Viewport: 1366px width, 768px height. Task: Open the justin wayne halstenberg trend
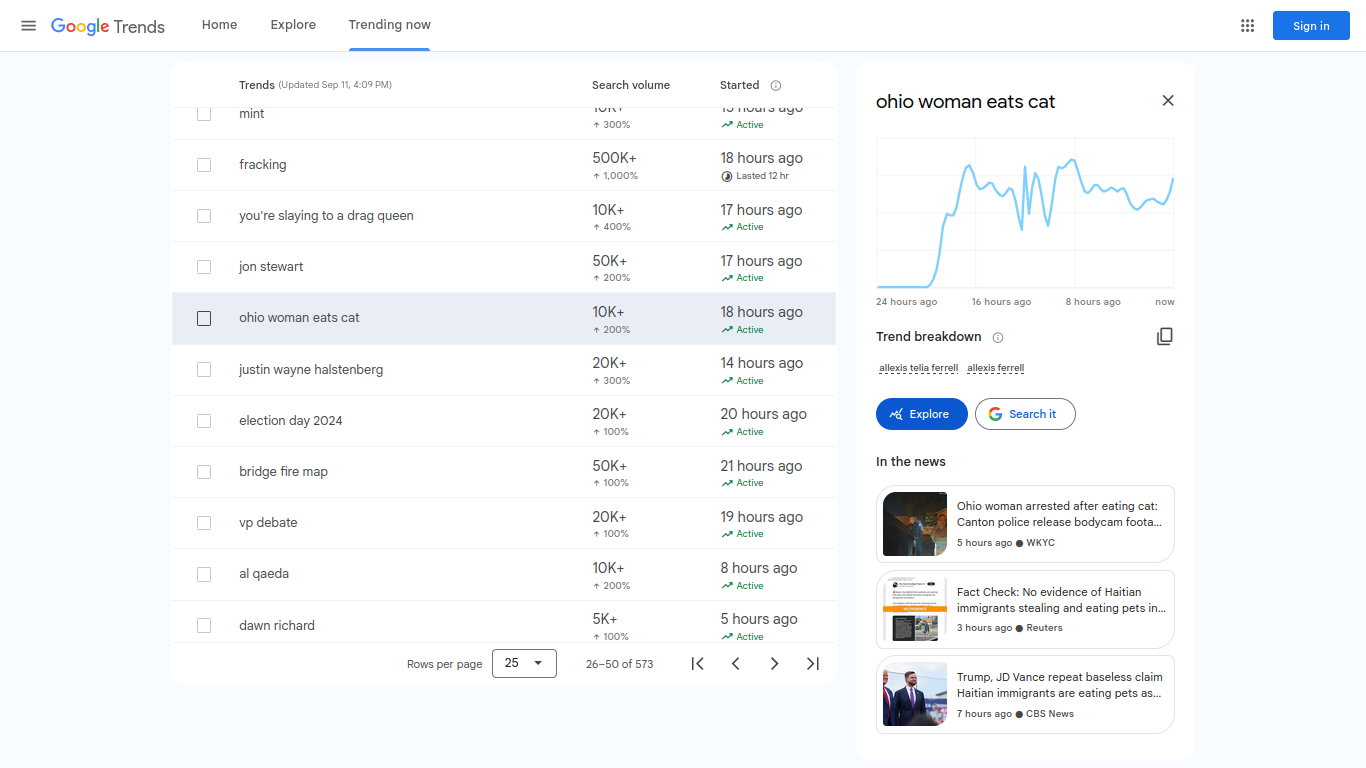click(504, 370)
